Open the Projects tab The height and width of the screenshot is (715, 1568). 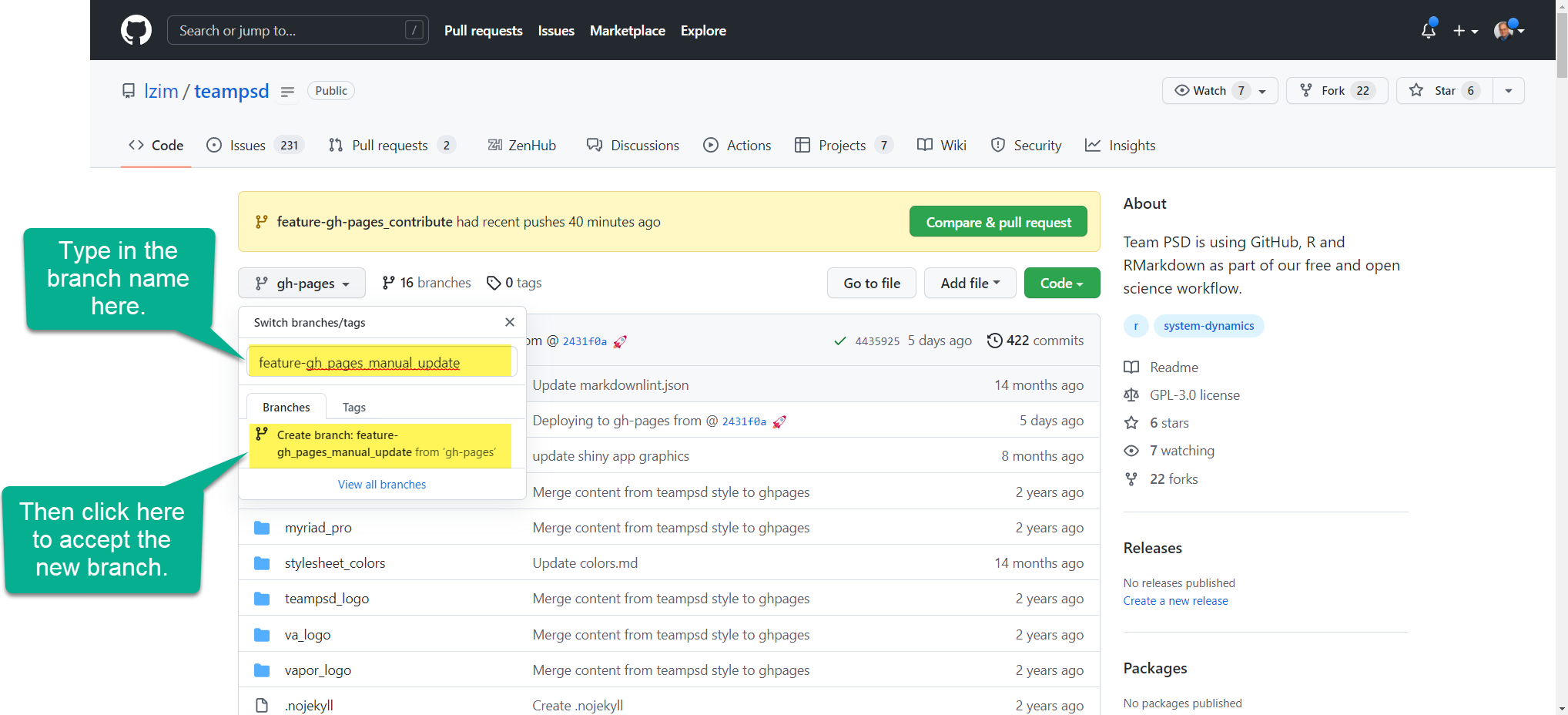point(844,145)
